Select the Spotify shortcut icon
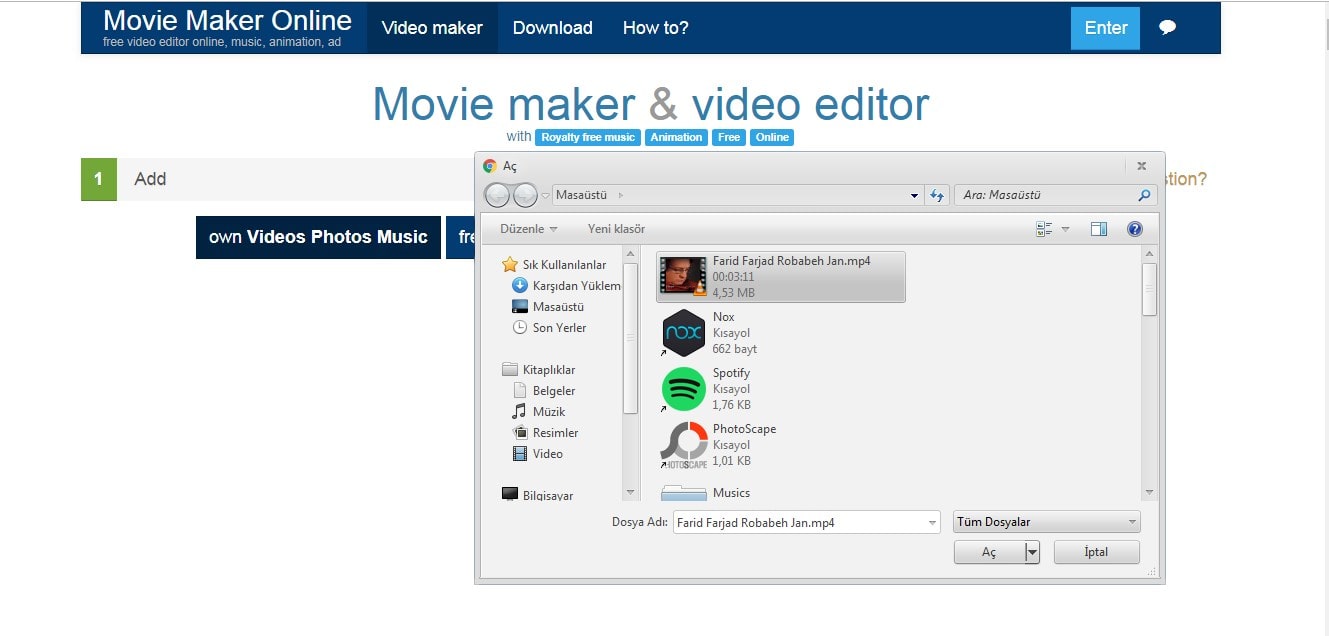 (x=684, y=389)
